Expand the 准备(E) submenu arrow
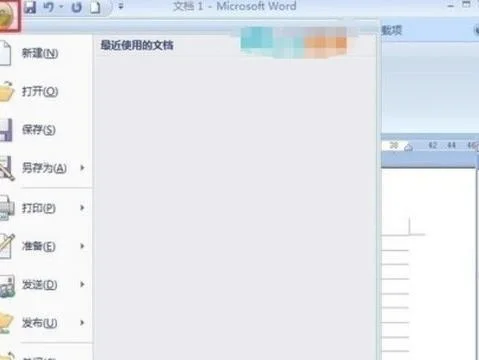The width and height of the screenshot is (479, 360). click(x=82, y=246)
